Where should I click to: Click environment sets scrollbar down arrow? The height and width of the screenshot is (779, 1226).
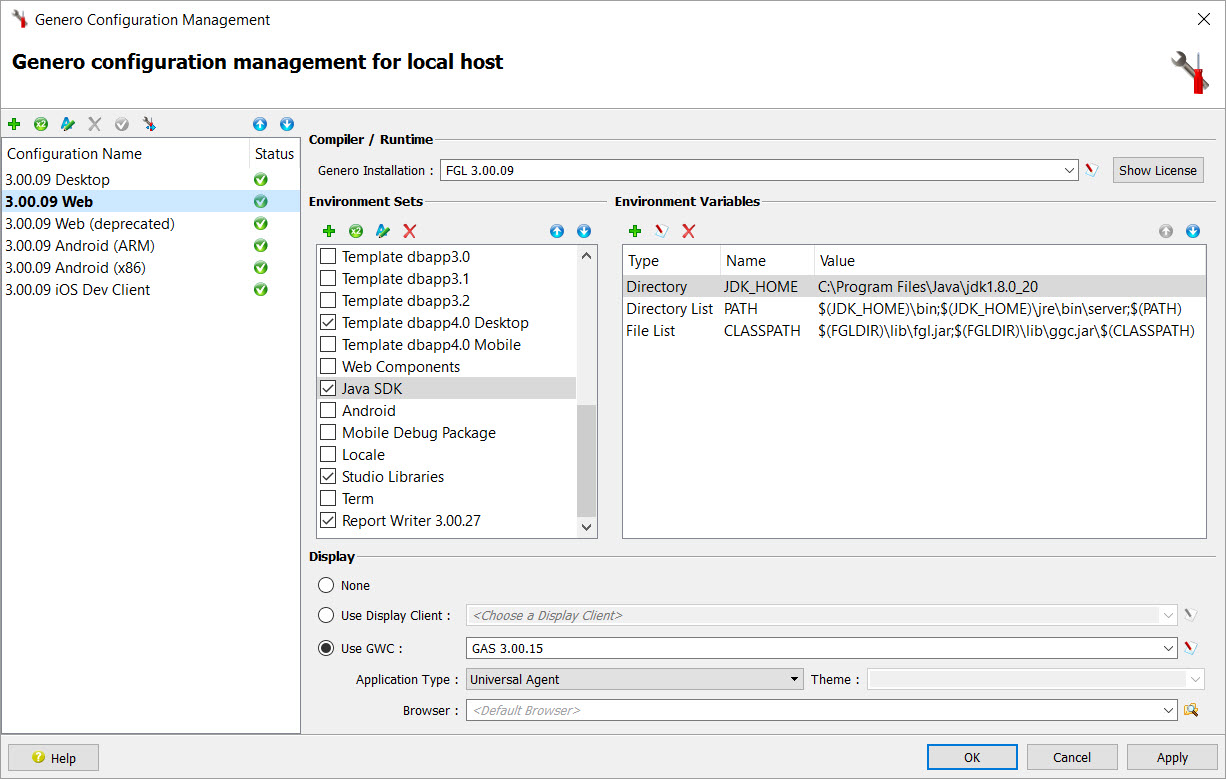pos(586,527)
